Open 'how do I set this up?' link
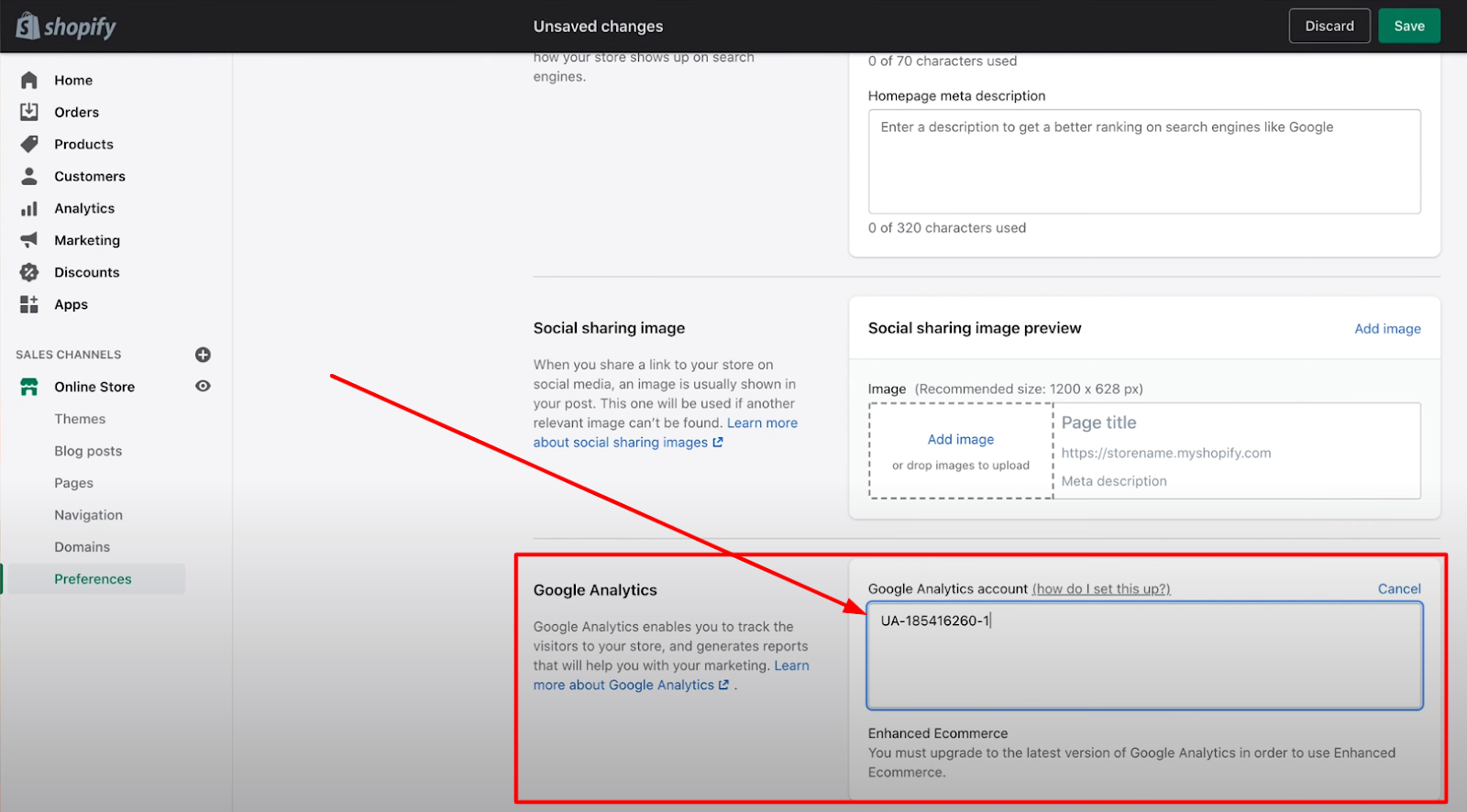Screen dimensions: 1467x812 [x=1101, y=589]
